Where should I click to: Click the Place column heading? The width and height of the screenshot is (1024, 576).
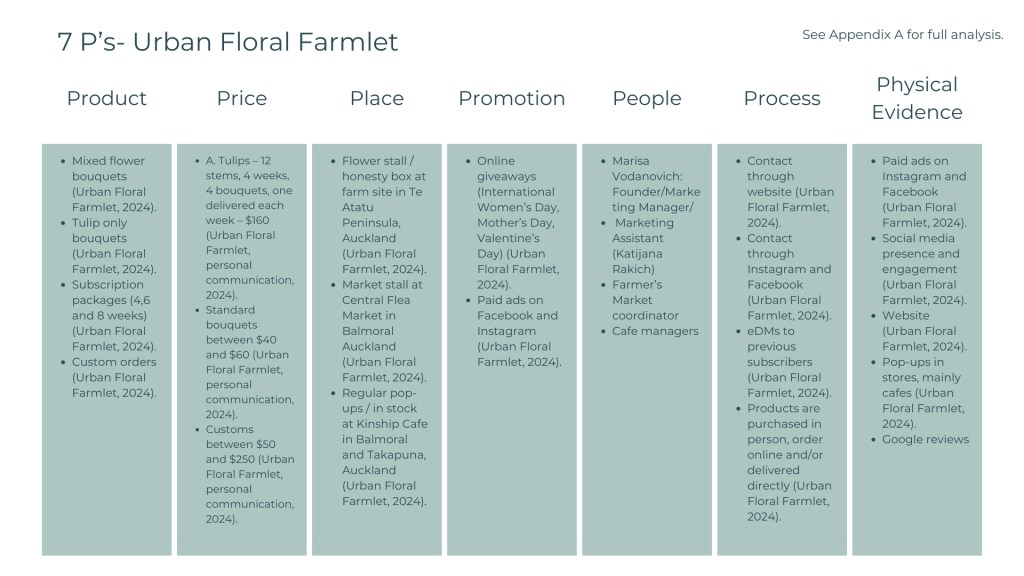pos(377,98)
